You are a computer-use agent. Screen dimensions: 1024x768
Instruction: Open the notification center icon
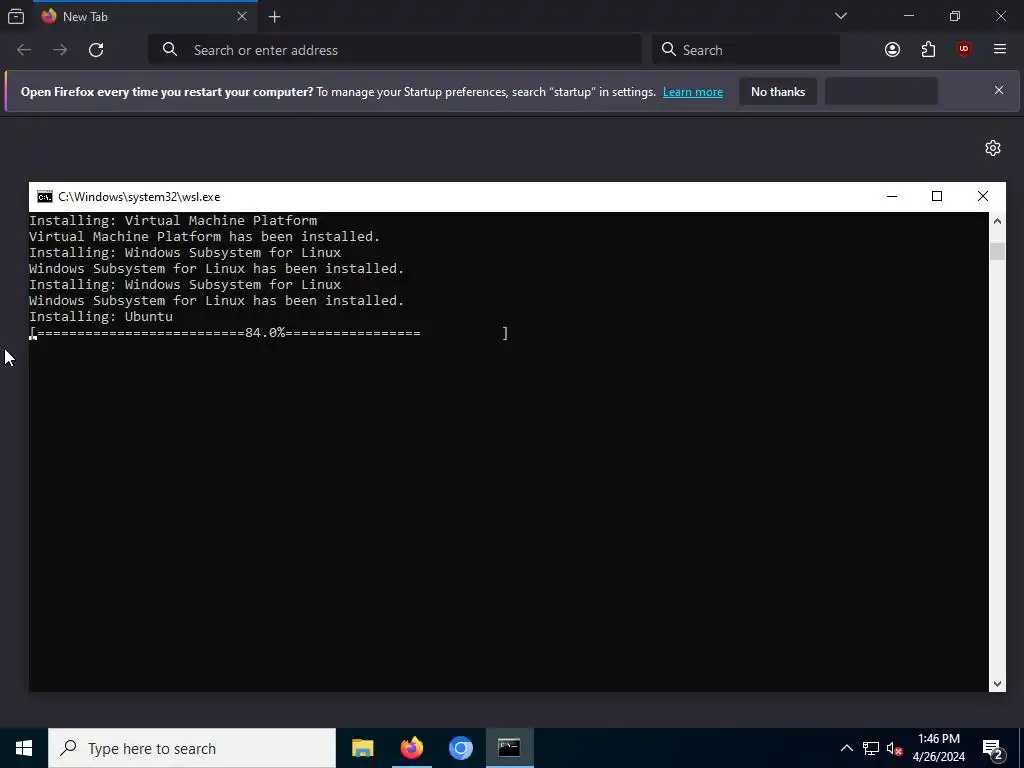pyautogui.click(x=993, y=749)
